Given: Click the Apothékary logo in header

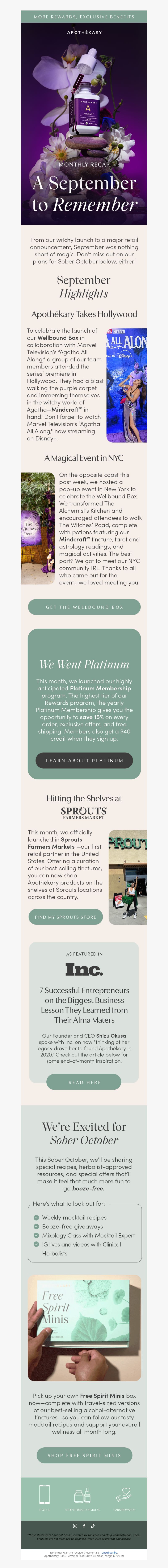Looking at the screenshot, I should coord(84,32).
